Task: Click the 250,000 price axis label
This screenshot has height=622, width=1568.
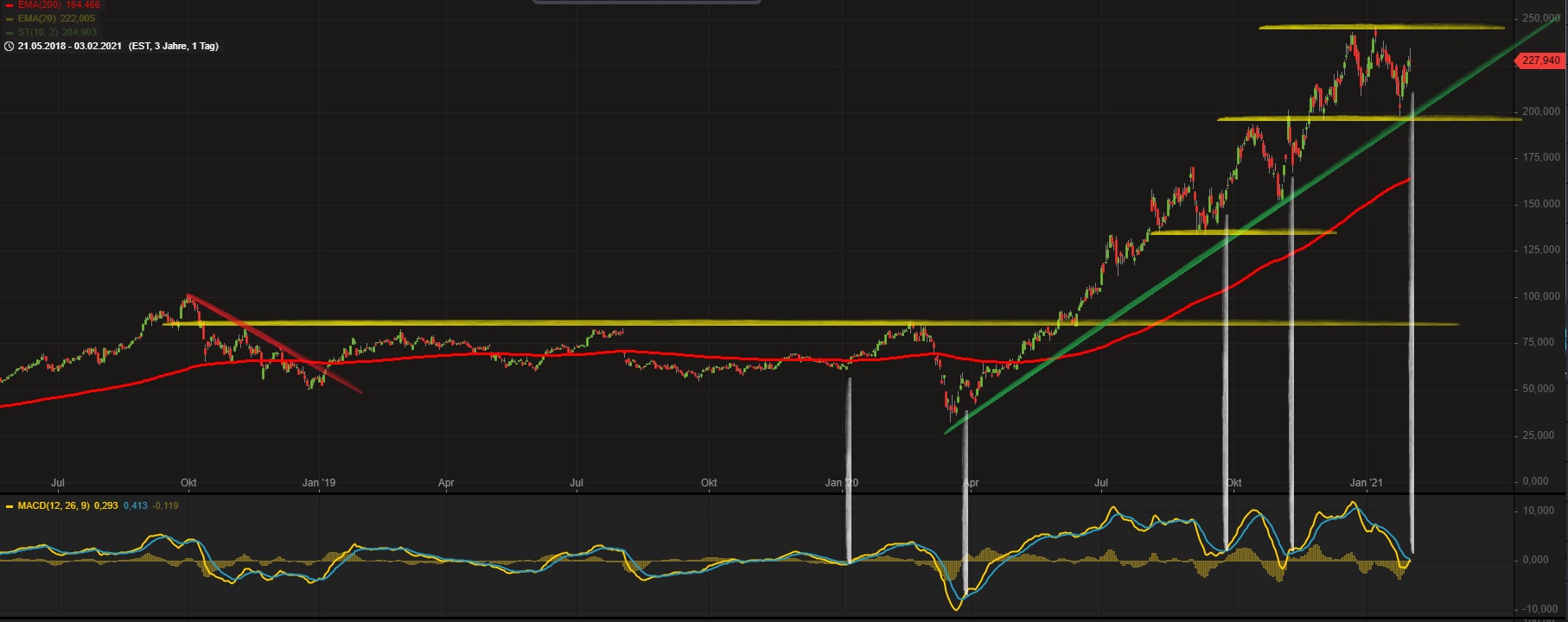Action: pos(1541,18)
